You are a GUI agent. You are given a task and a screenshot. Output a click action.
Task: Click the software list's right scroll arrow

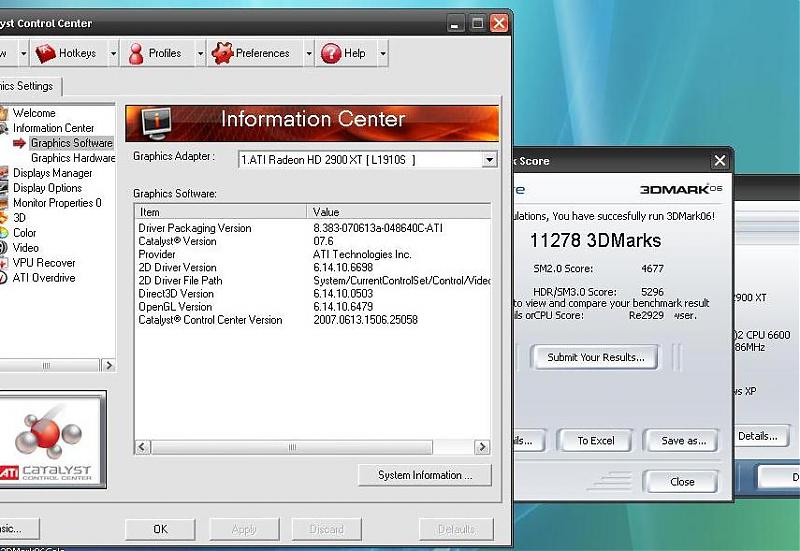(x=482, y=447)
